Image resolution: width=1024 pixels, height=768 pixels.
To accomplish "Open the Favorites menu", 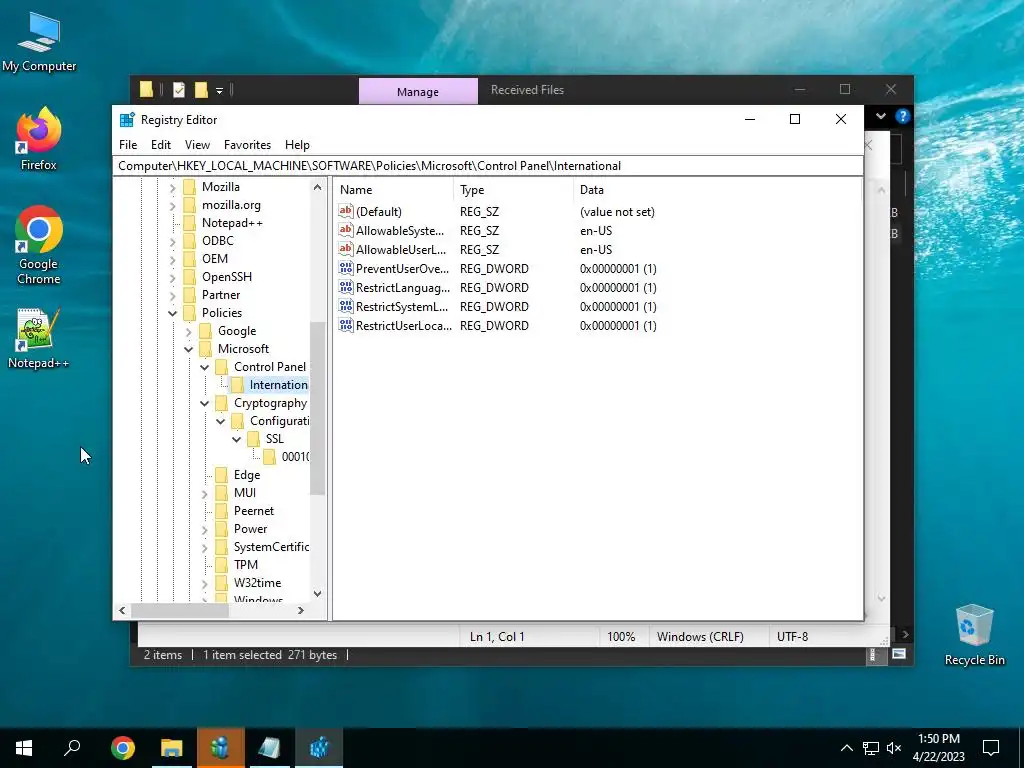I will click(x=247, y=145).
